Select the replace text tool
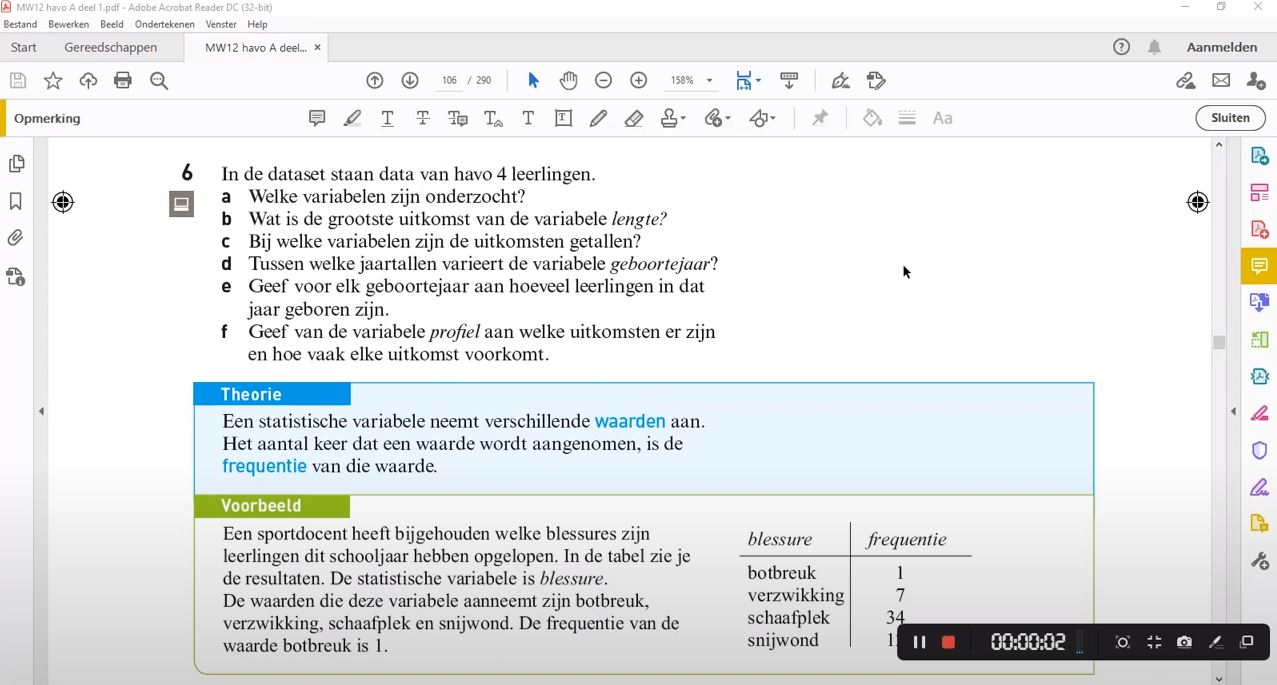The height and width of the screenshot is (685, 1277). (458, 118)
